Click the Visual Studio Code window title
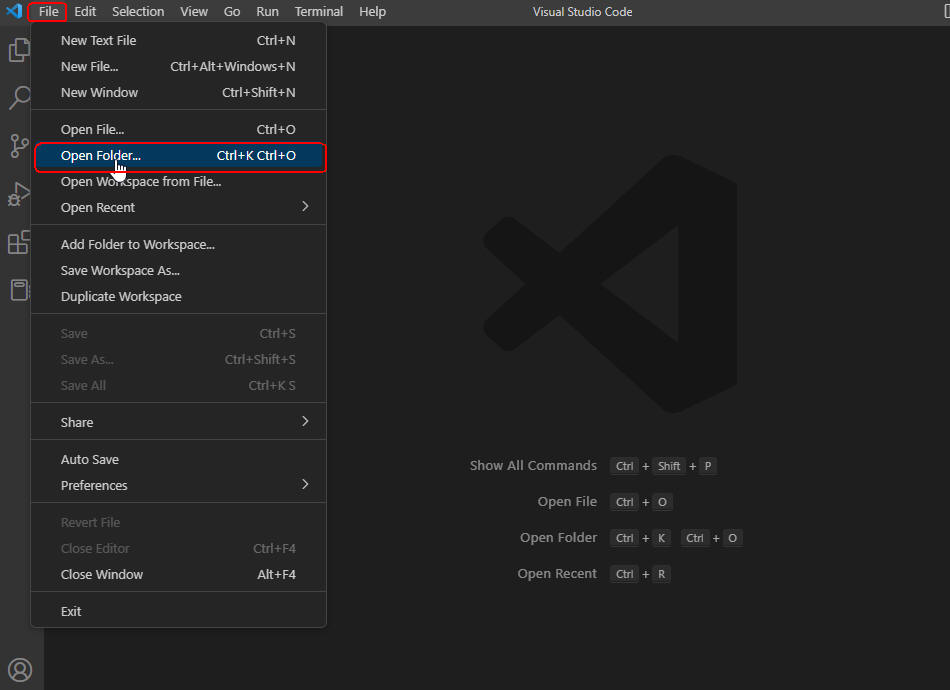The image size is (950, 690). 582,12
